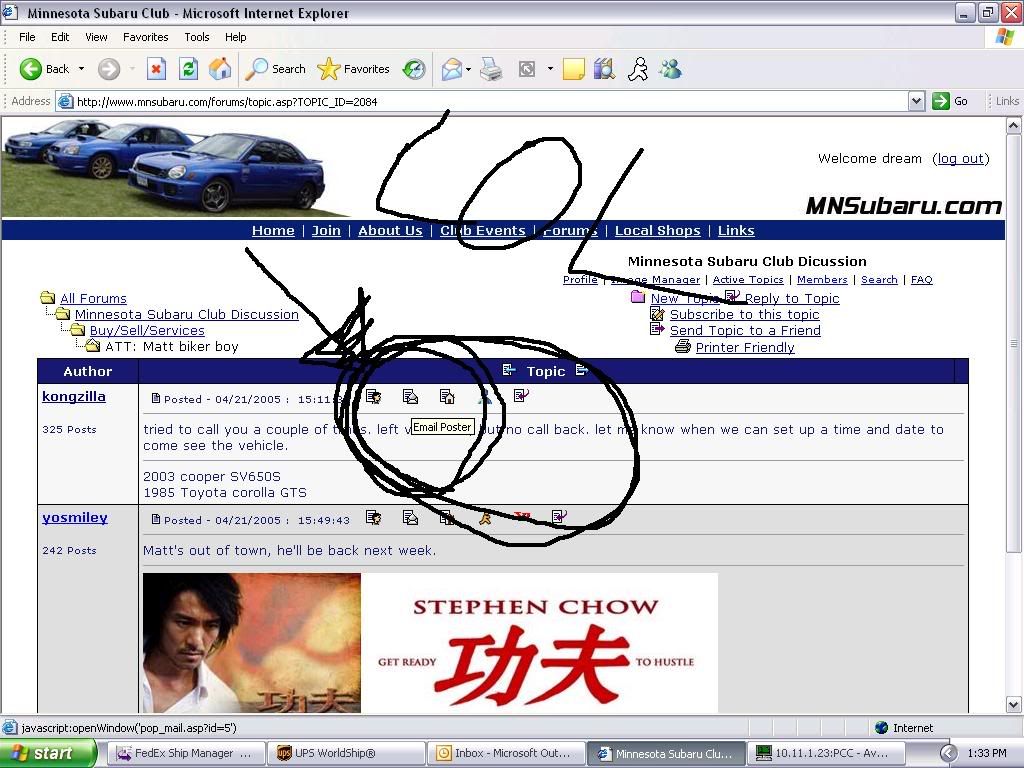Open the Messenger people toolbar icon

(x=671, y=69)
